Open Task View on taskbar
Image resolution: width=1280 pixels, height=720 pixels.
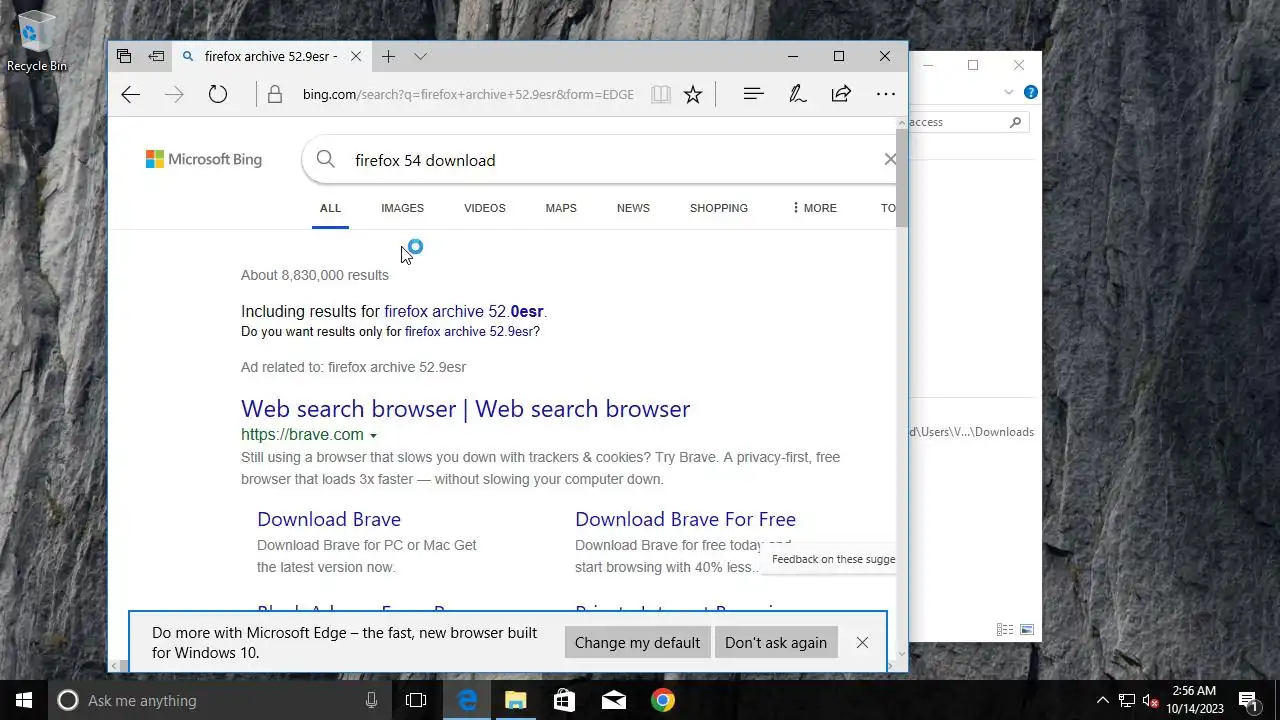click(416, 700)
